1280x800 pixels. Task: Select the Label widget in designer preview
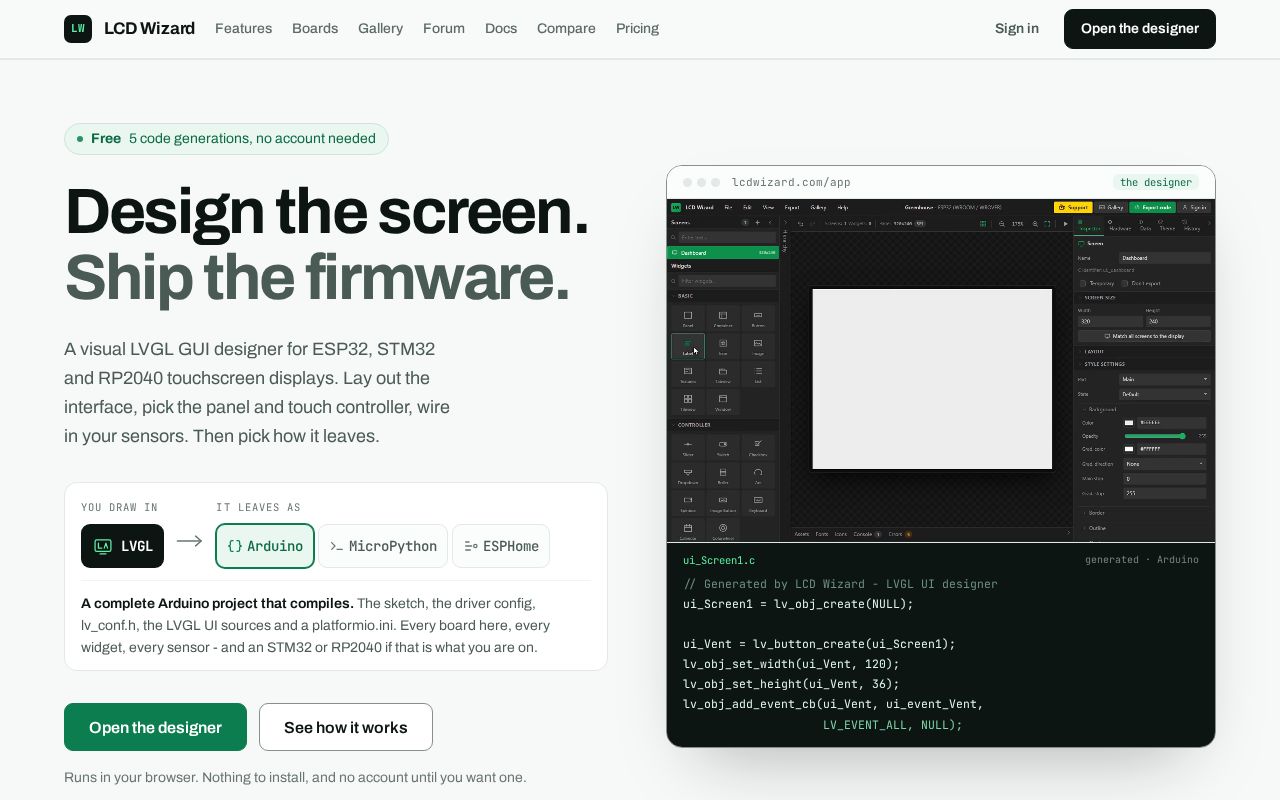tap(688, 346)
